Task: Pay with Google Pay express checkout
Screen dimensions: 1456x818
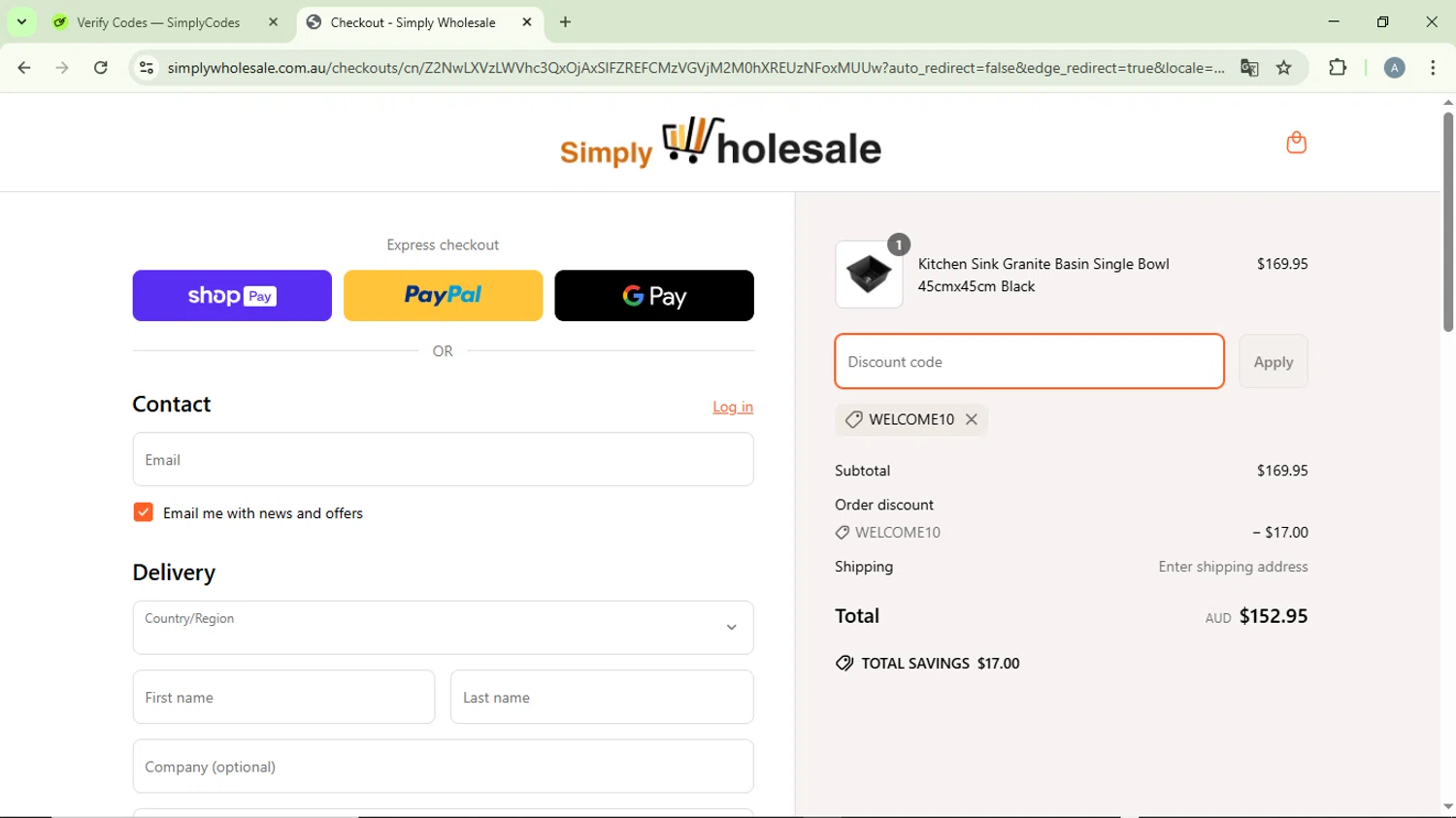Action: point(654,295)
